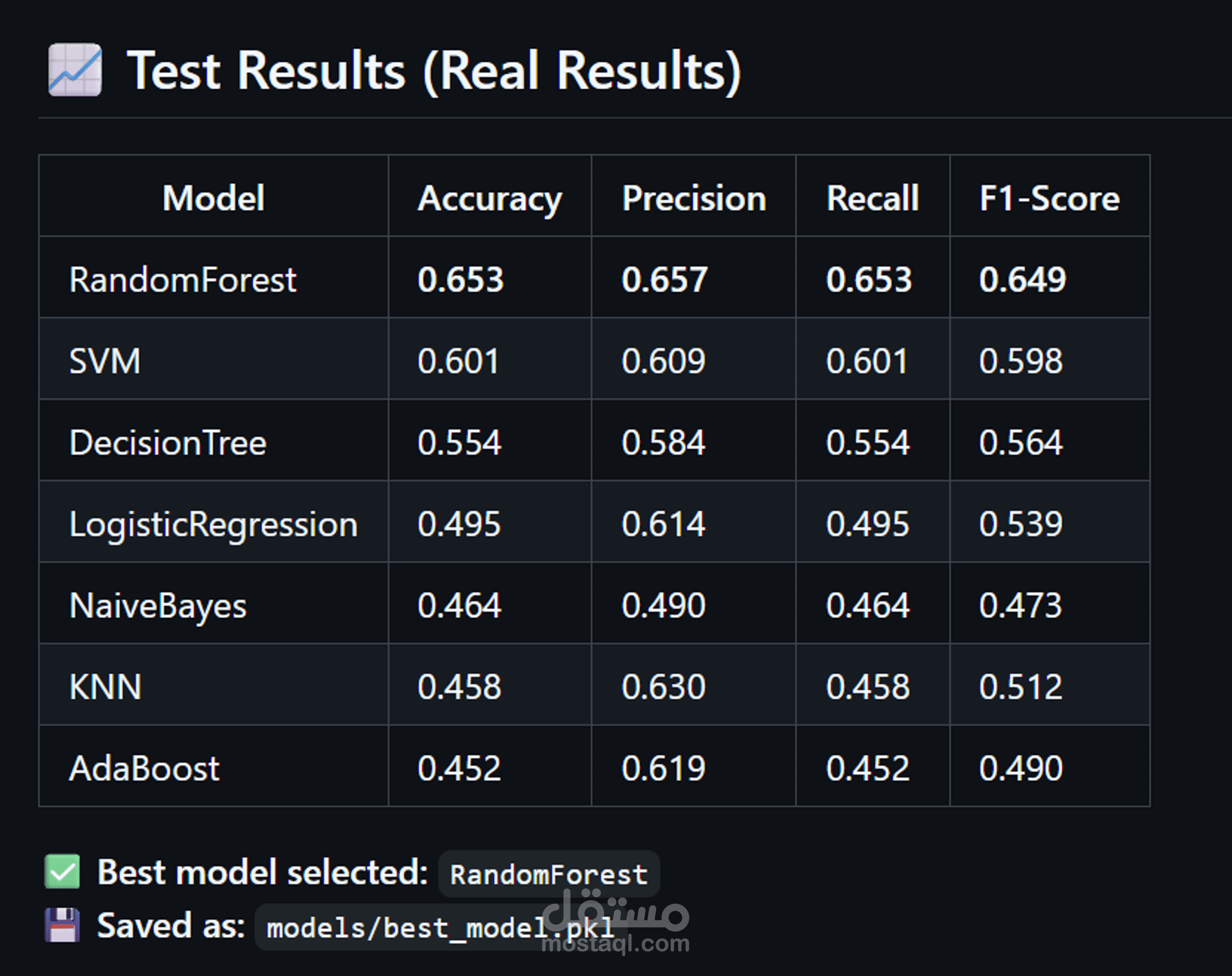Click the RandomForest inline code badge

(549, 874)
